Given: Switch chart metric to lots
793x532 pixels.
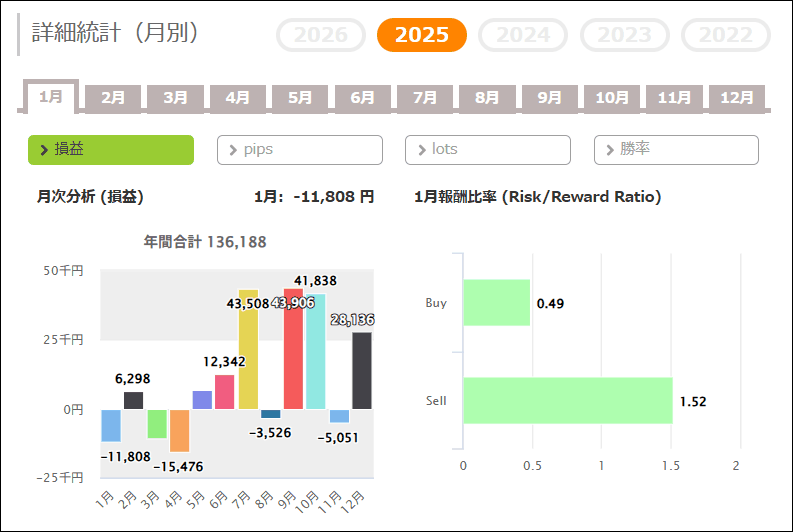Looking at the screenshot, I should click(487, 150).
